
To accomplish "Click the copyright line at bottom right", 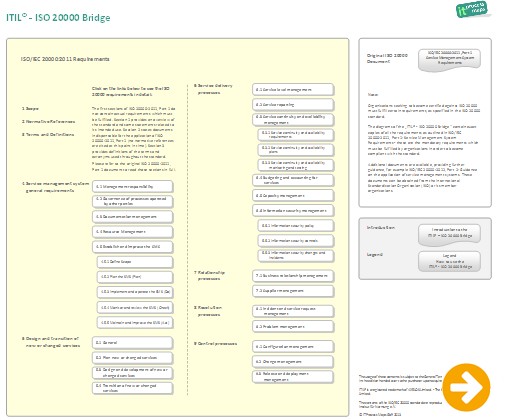I will point(380,415).
